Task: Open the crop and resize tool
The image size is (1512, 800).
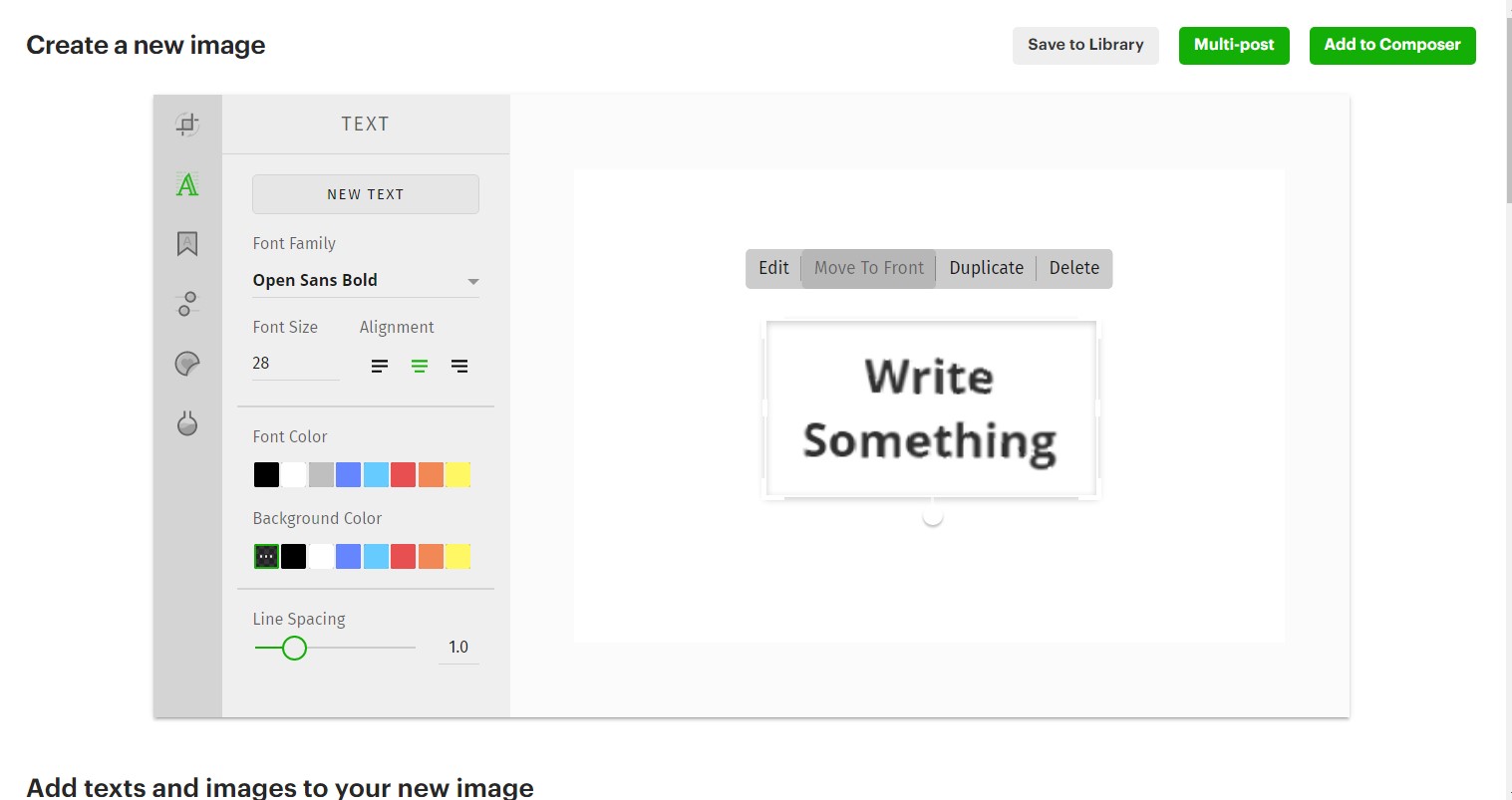Action: 187,124
